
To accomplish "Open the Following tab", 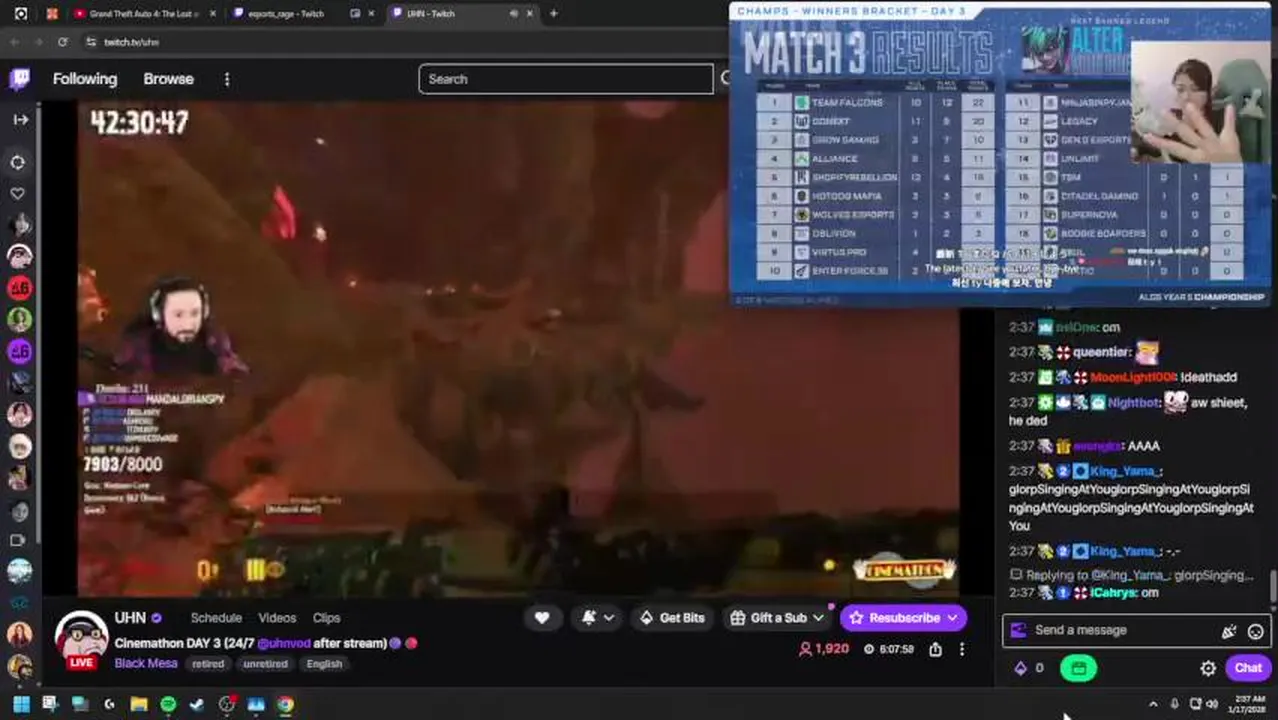I will click(85, 79).
